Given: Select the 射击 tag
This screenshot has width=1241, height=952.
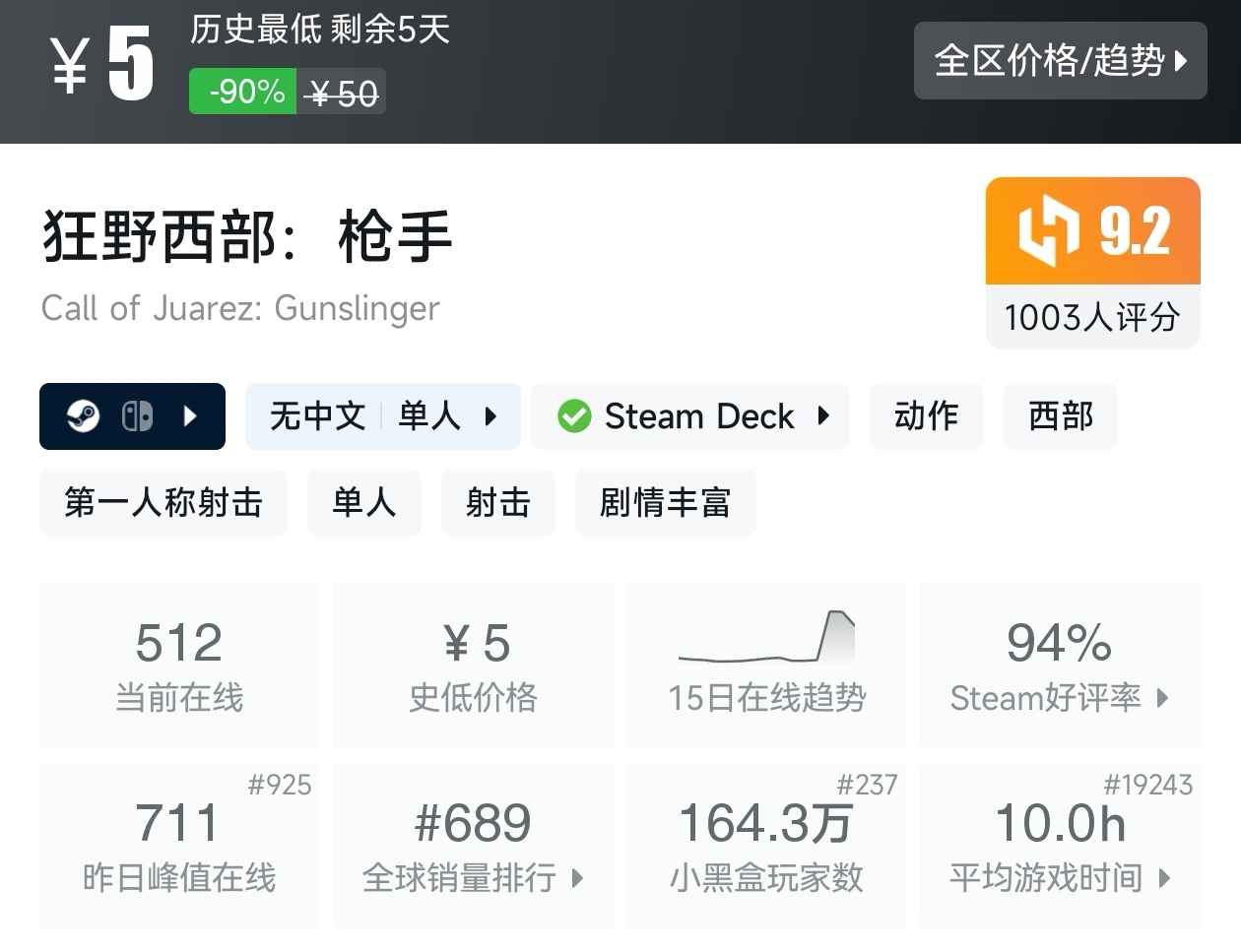Looking at the screenshot, I should click(497, 503).
